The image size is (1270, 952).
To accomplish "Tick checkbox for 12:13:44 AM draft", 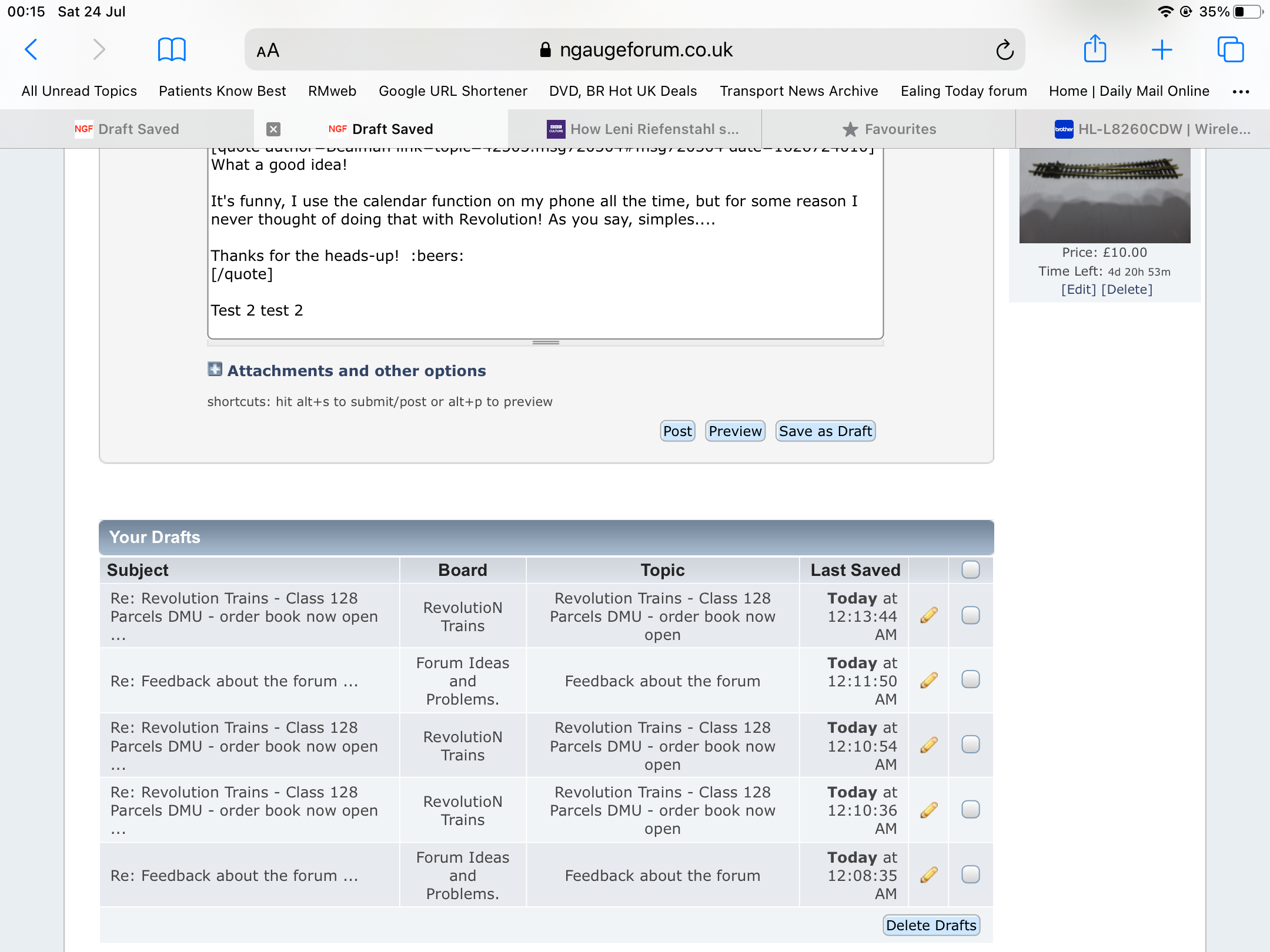I will (x=971, y=615).
